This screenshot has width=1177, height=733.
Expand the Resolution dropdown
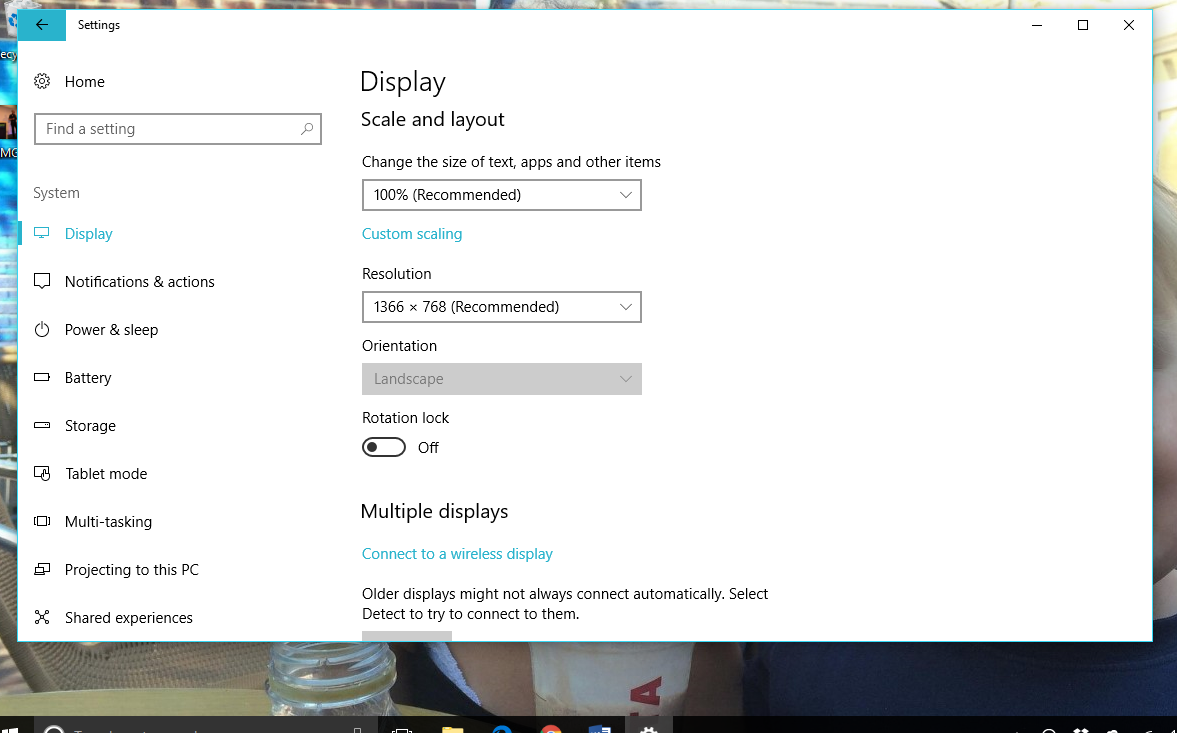coord(501,307)
